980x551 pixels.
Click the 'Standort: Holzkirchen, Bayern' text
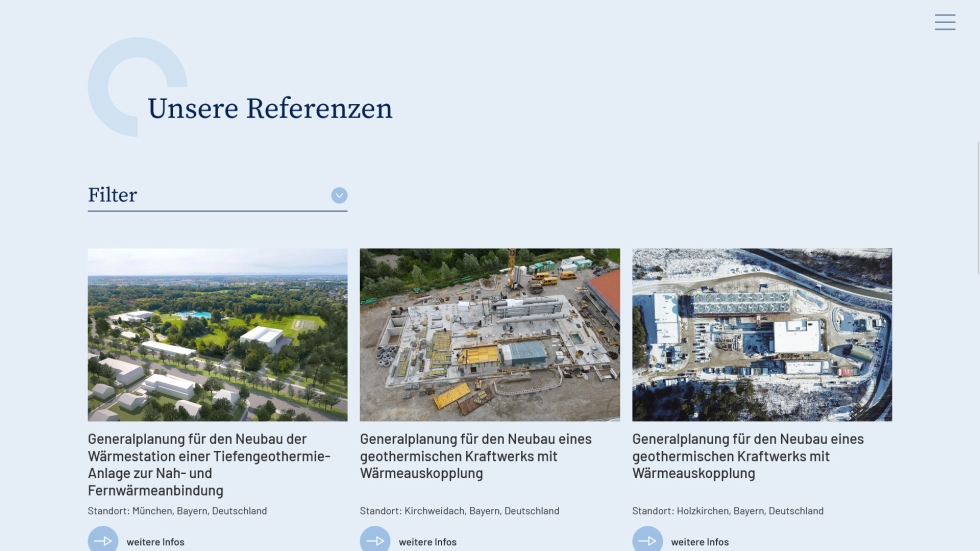pos(727,511)
